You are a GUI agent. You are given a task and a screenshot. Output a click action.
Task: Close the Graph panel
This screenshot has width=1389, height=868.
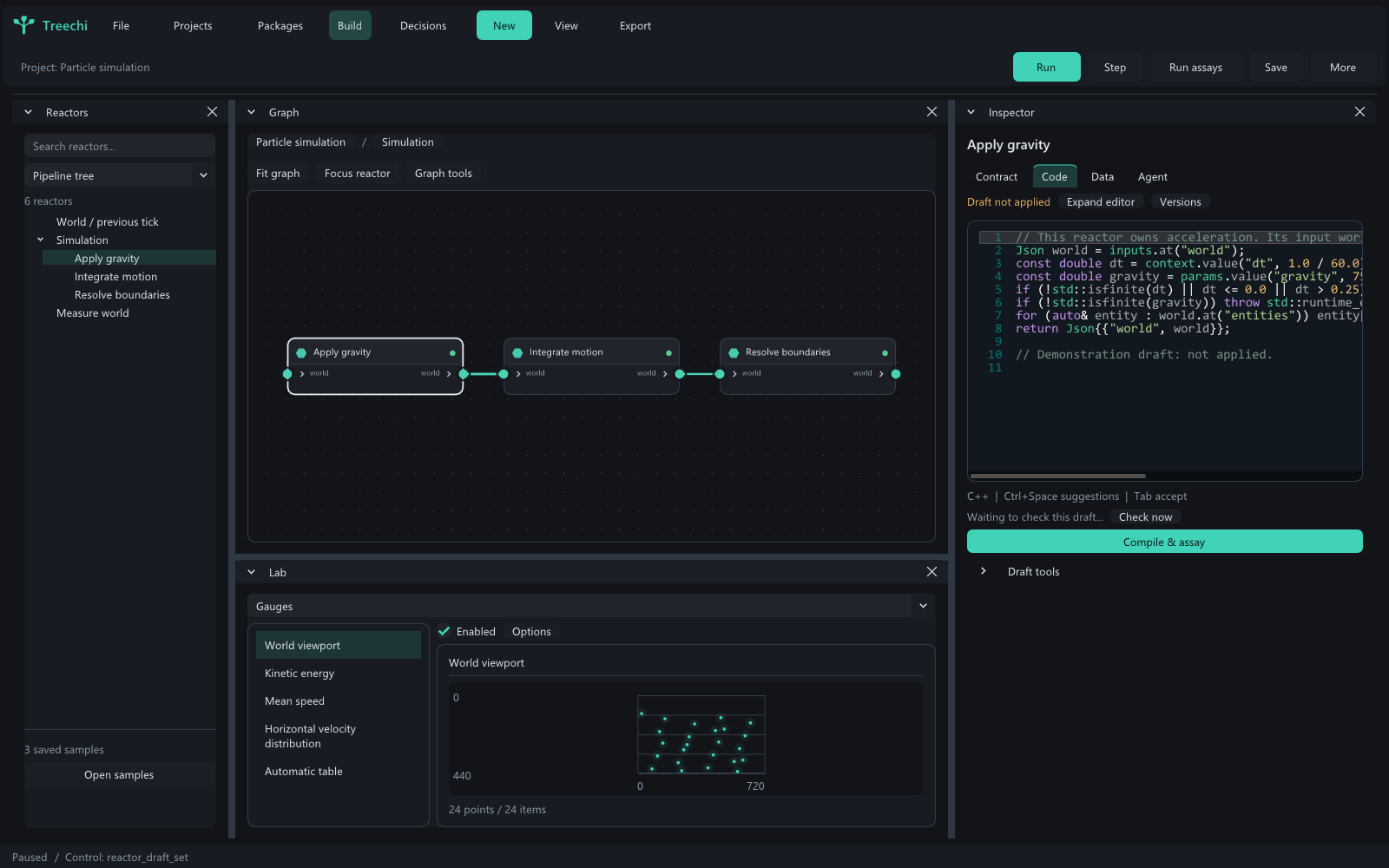[931, 112]
